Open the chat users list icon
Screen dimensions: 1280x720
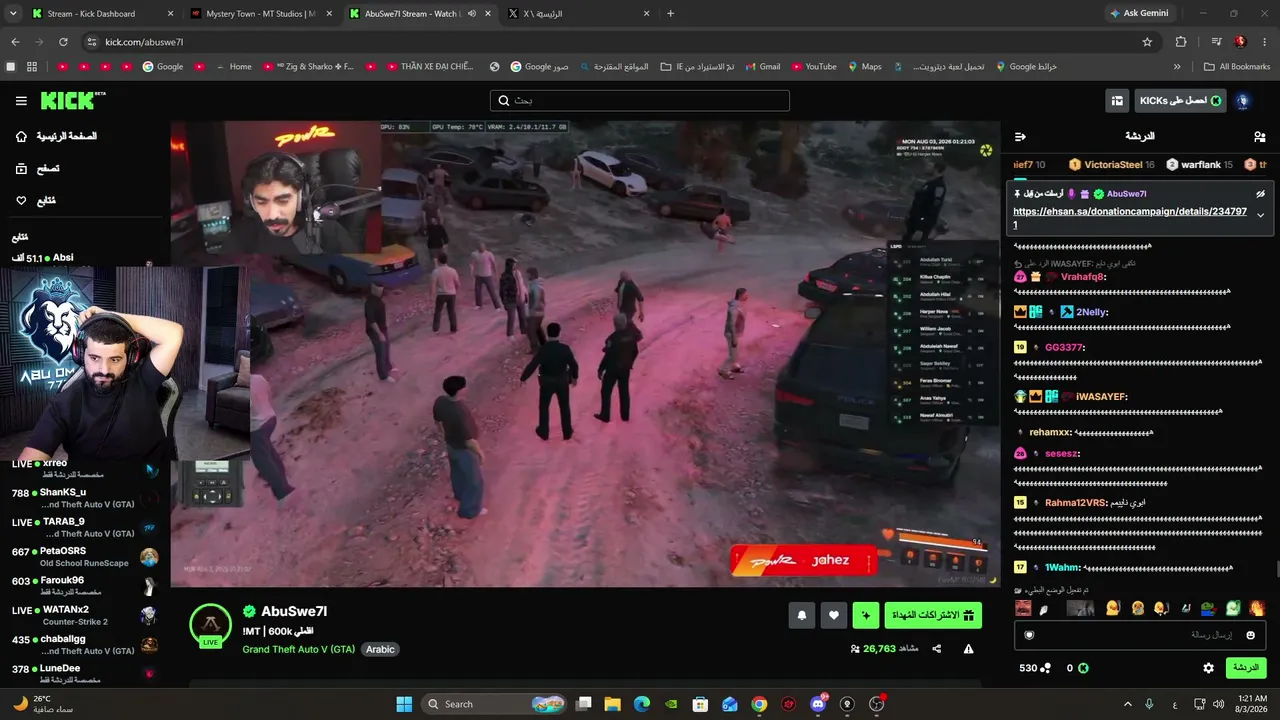(1259, 136)
